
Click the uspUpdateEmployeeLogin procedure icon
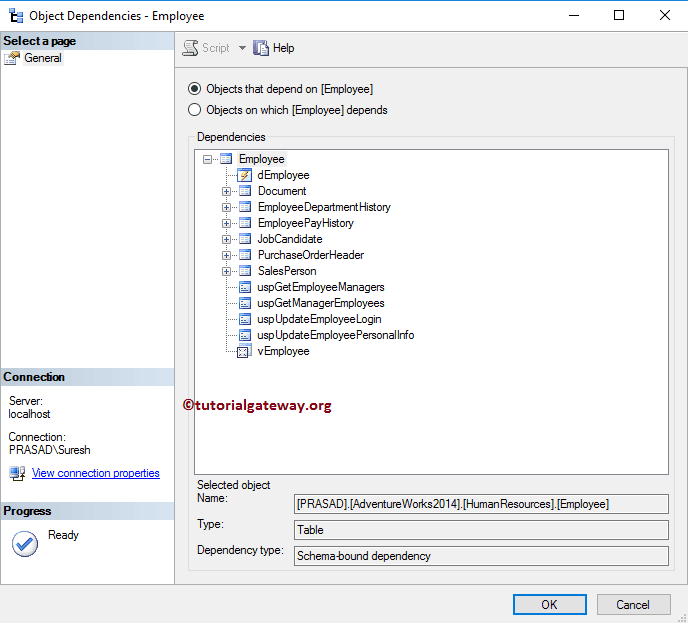tap(245, 319)
